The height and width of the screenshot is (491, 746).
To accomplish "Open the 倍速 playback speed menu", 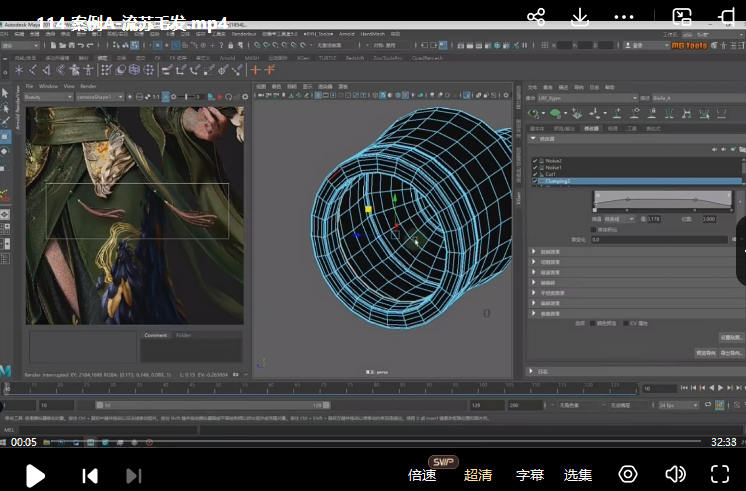I will 422,475.
